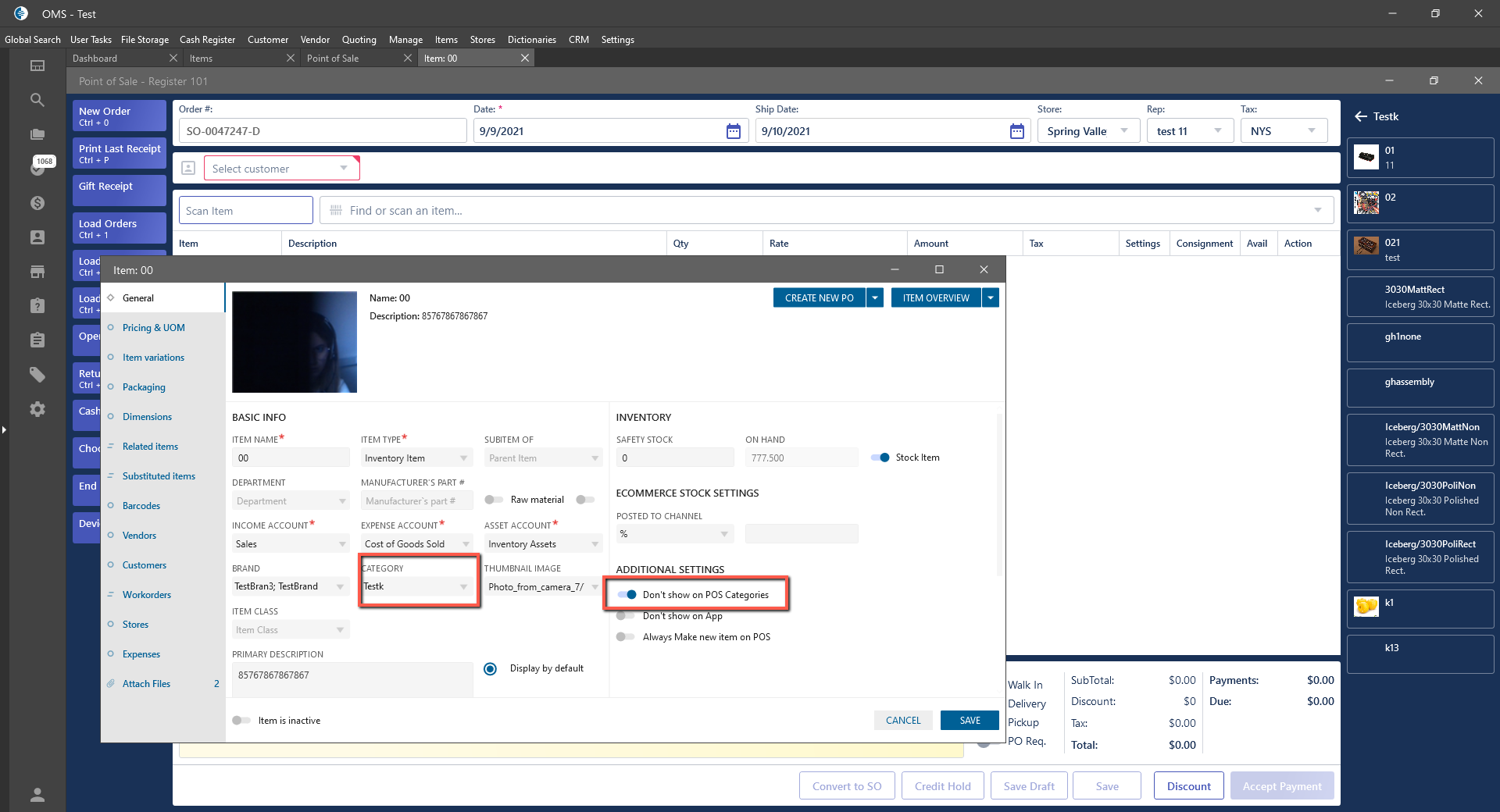Viewport: 1500px width, 812px height.
Task: Turn on the Item is inactive toggle
Action: point(241,721)
